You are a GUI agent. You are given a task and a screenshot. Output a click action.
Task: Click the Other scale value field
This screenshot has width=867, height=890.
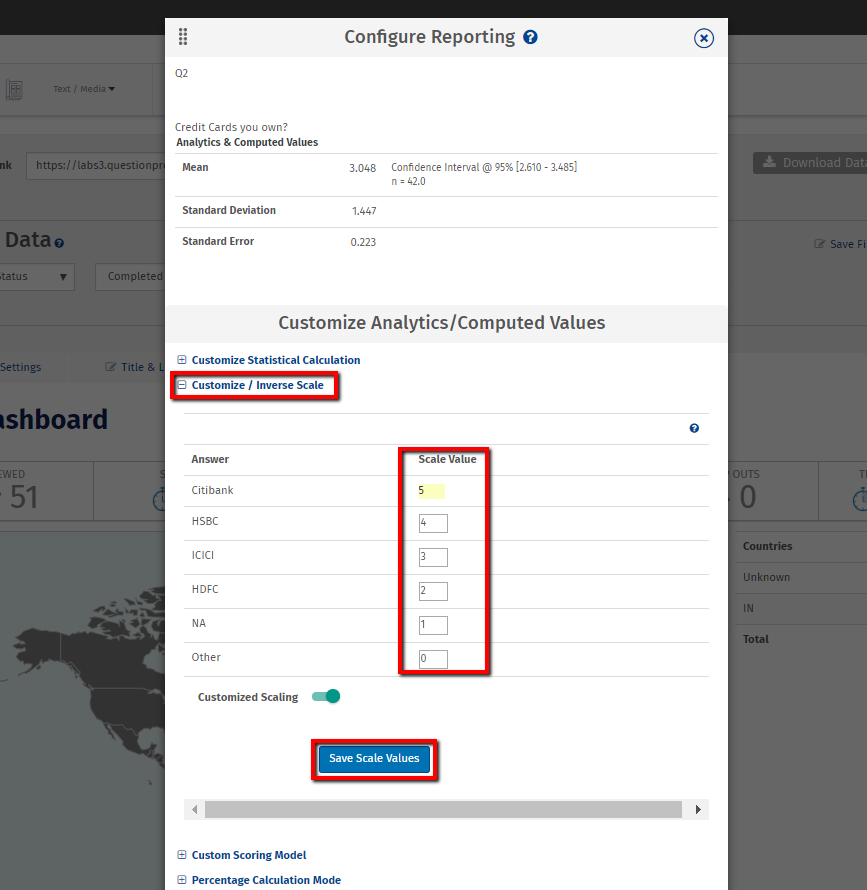[433, 659]
